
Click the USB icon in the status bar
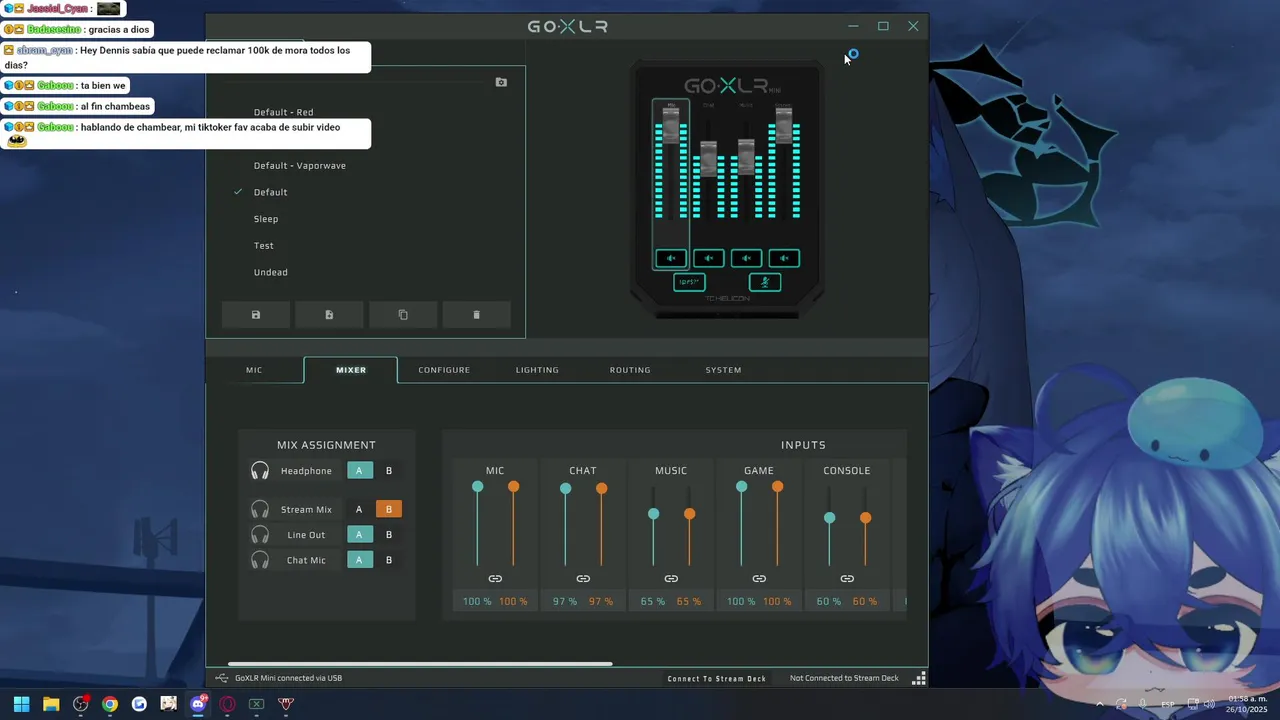pyautogui.click(x=222, y=678)
